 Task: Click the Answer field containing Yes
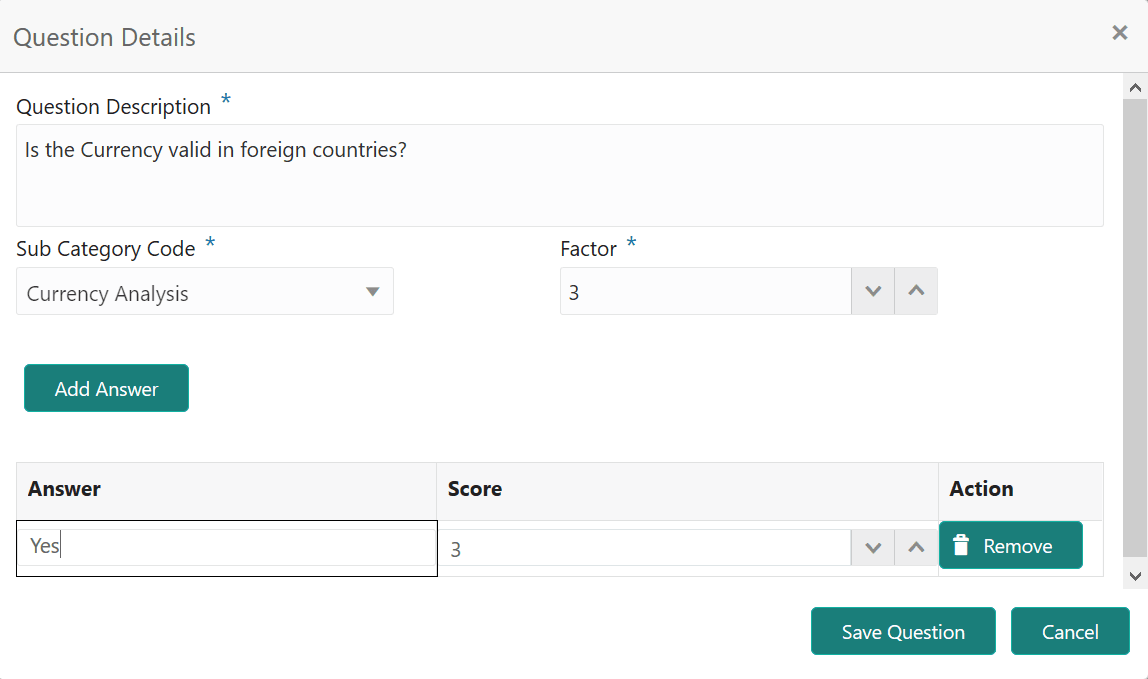click(227, 548)
